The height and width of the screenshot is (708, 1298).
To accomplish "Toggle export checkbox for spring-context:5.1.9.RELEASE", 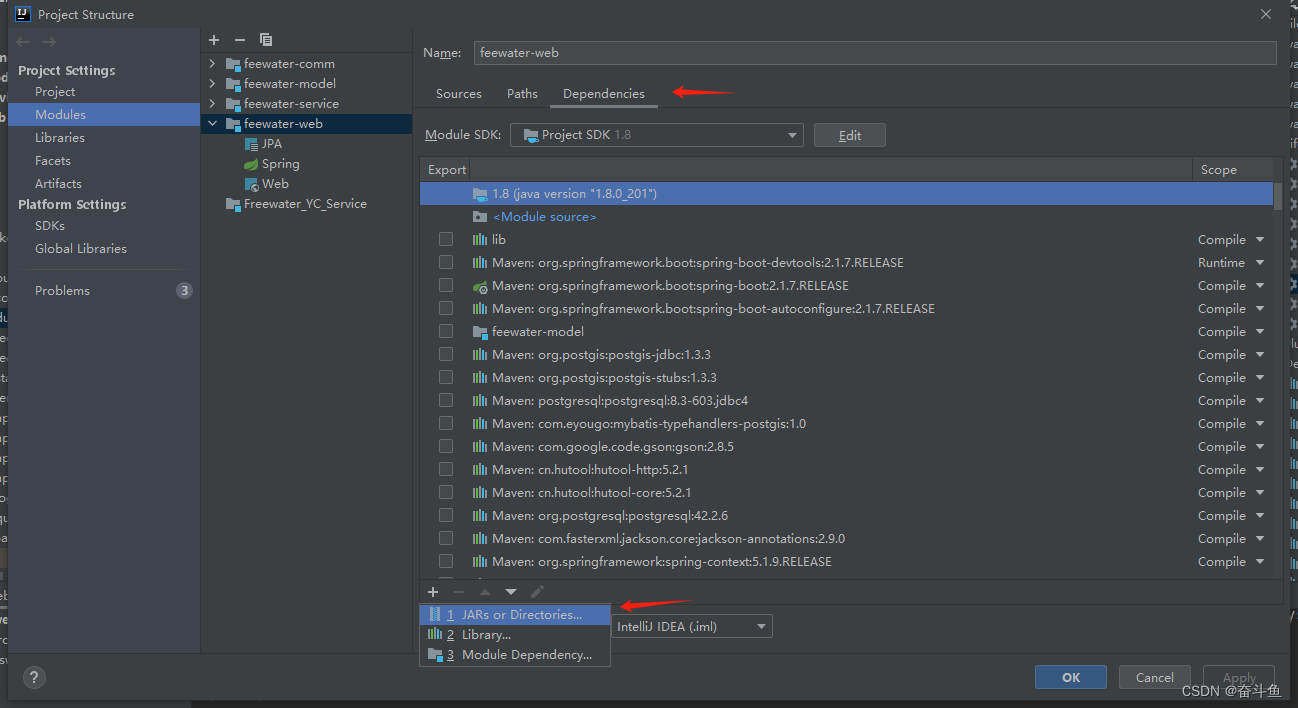I will [446, 562].
